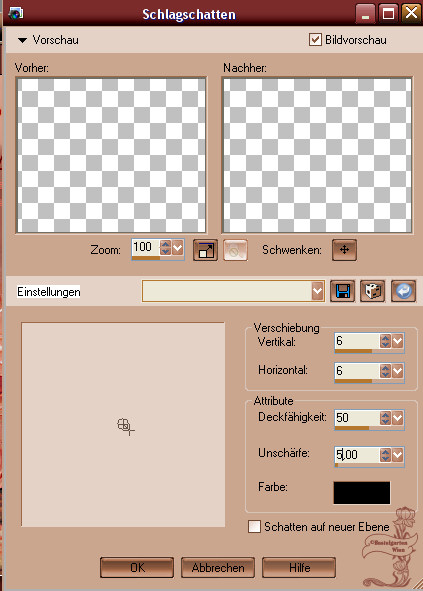Click the application icon in title bar
Screen dimensions: 423x591
coord(15,13)
